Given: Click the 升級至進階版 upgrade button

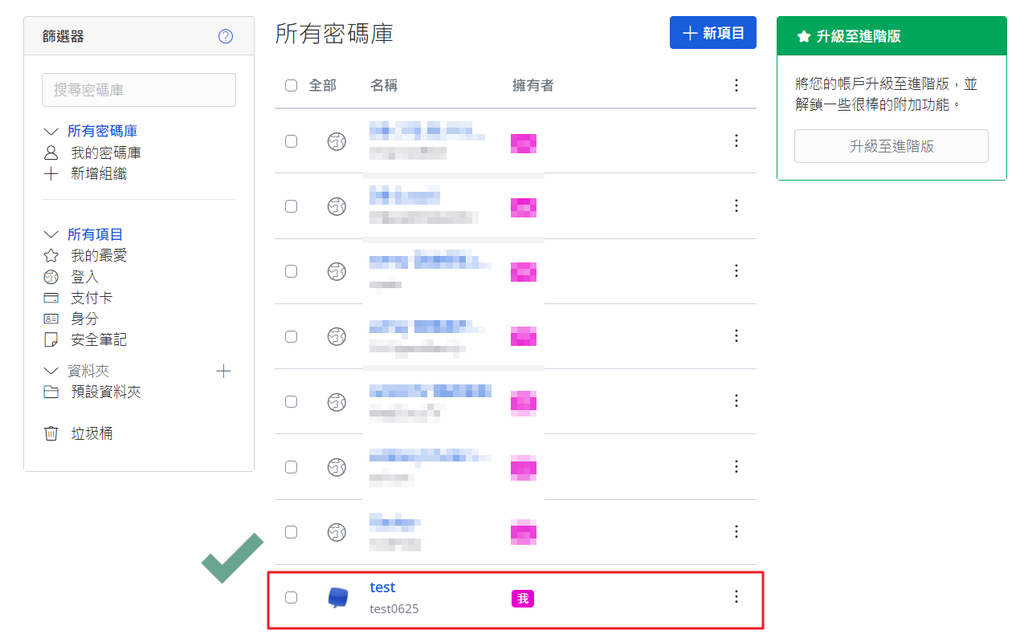Looking at the screenshot, I should pyautogui.click(x=891, y=146).
